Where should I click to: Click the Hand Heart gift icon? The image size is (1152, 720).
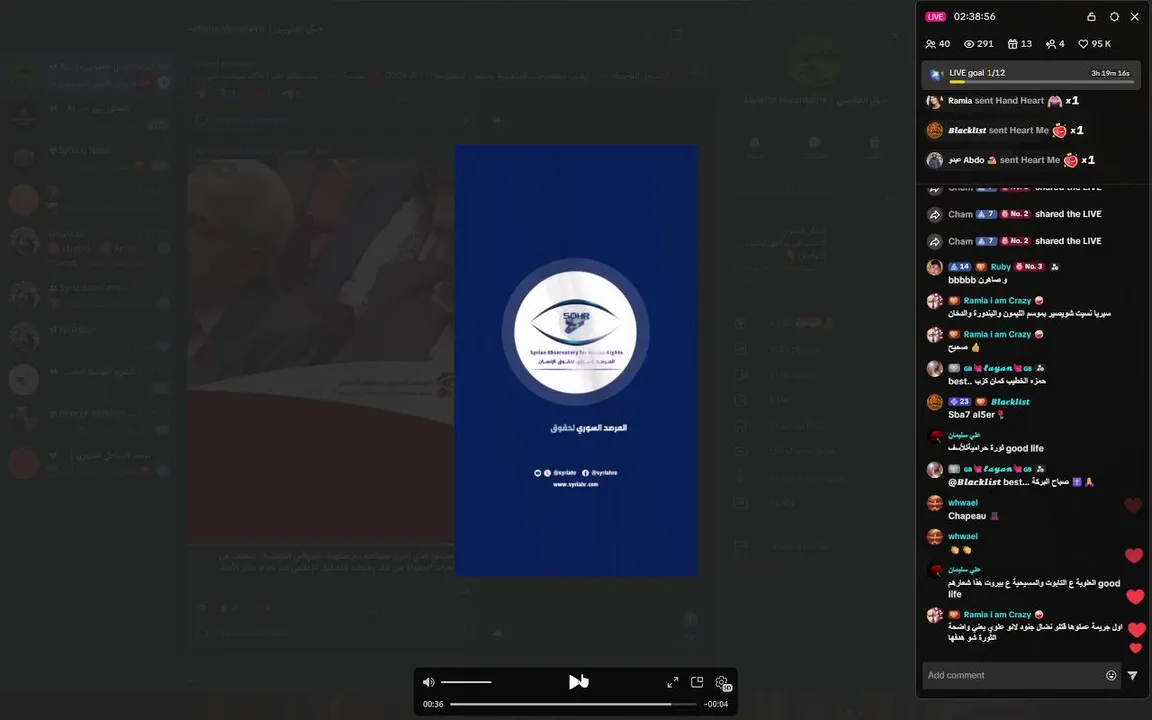tap(1054, 101)
